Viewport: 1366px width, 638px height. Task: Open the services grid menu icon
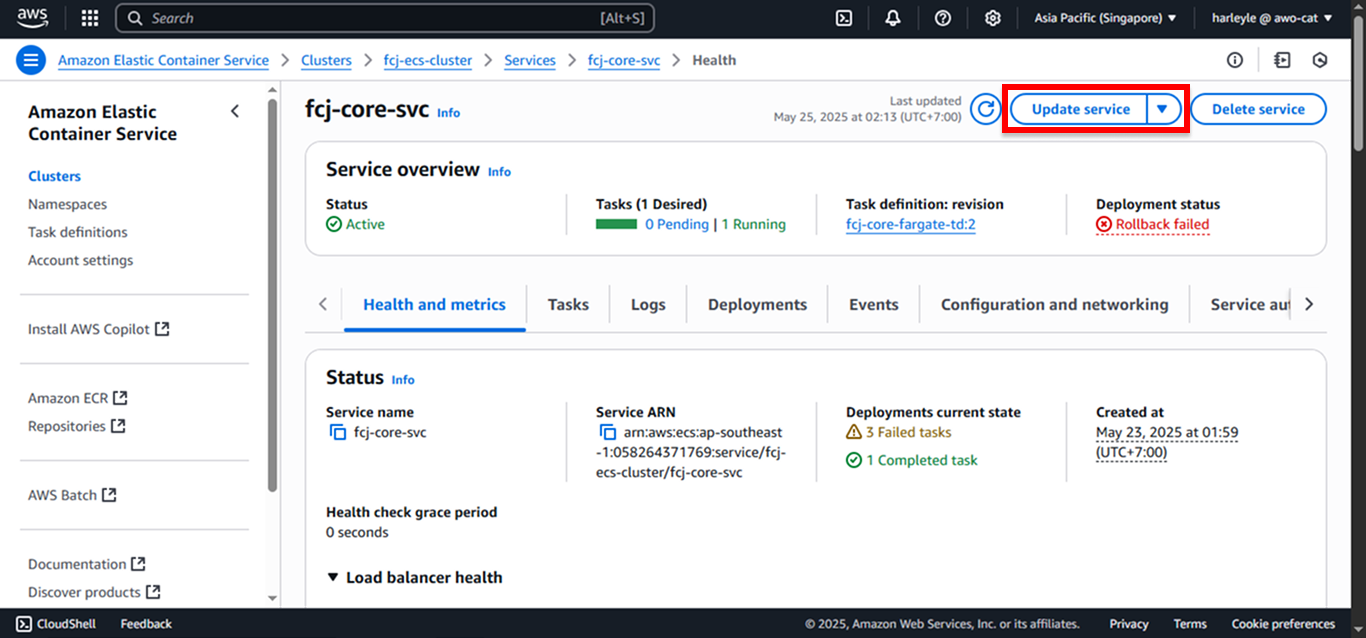pos(89,18)
